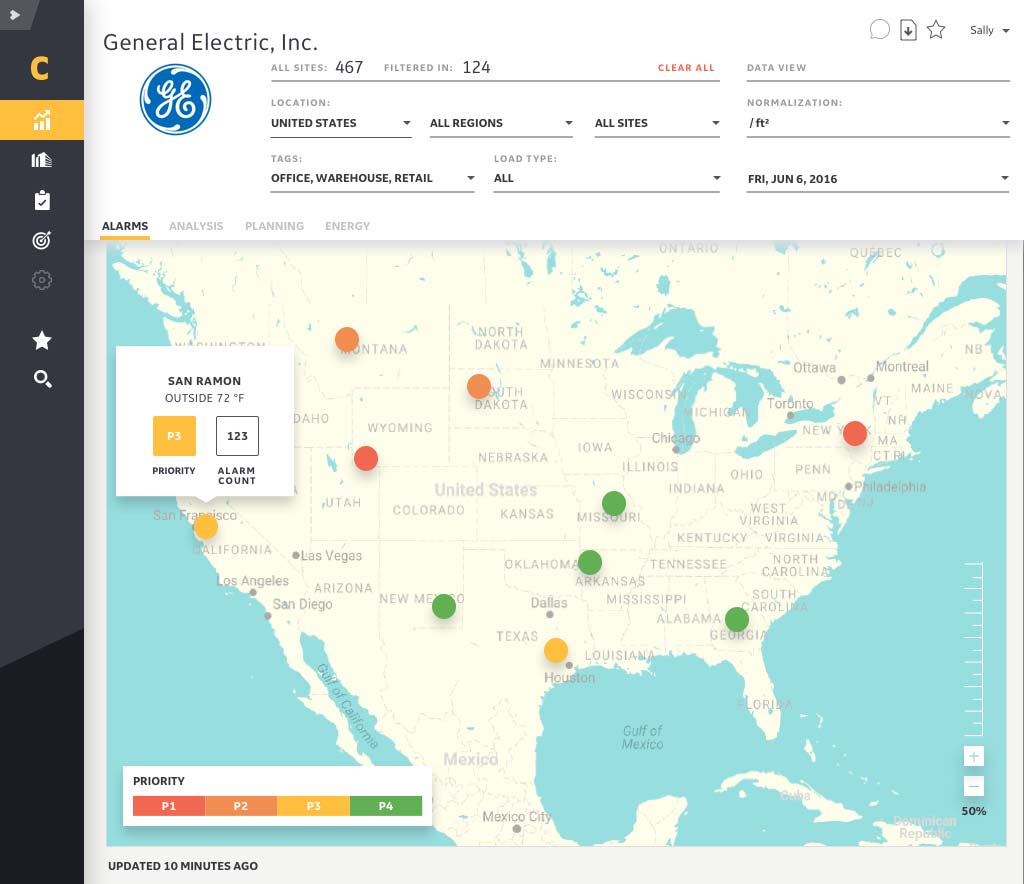Select the orange South Dakota alarm marker
The width and height of the screenshot is (1024, 884).
pyautogui.click(x=479, y=387)
